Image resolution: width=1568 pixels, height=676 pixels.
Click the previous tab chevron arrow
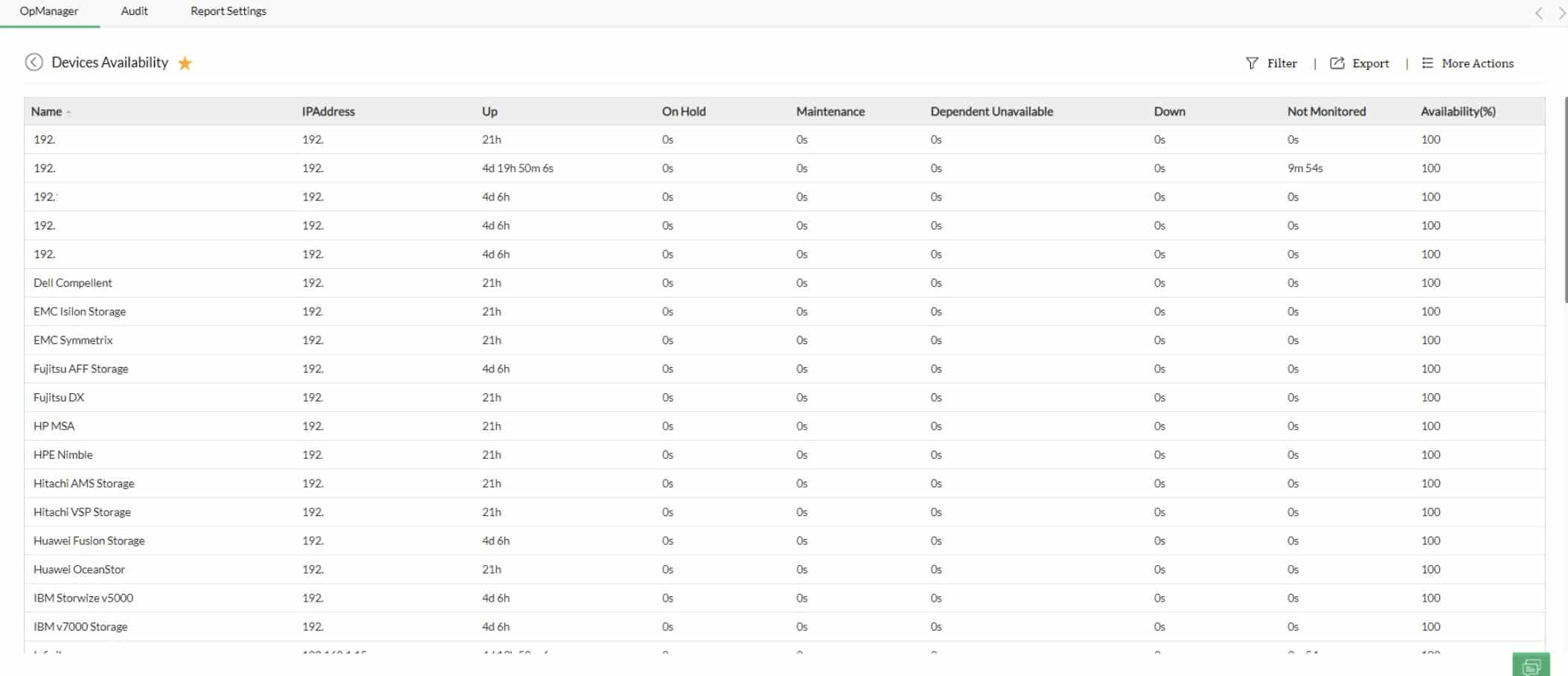1539,13
